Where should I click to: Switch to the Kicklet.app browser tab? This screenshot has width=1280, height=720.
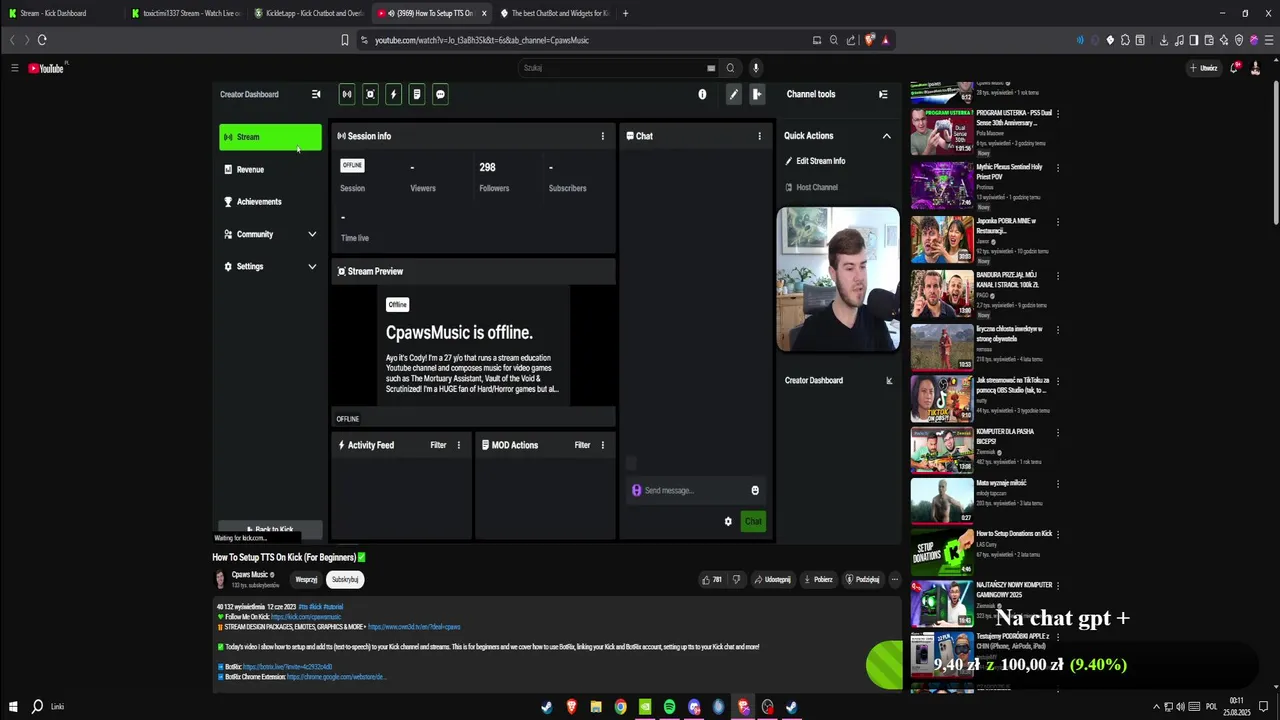(308, 13)
